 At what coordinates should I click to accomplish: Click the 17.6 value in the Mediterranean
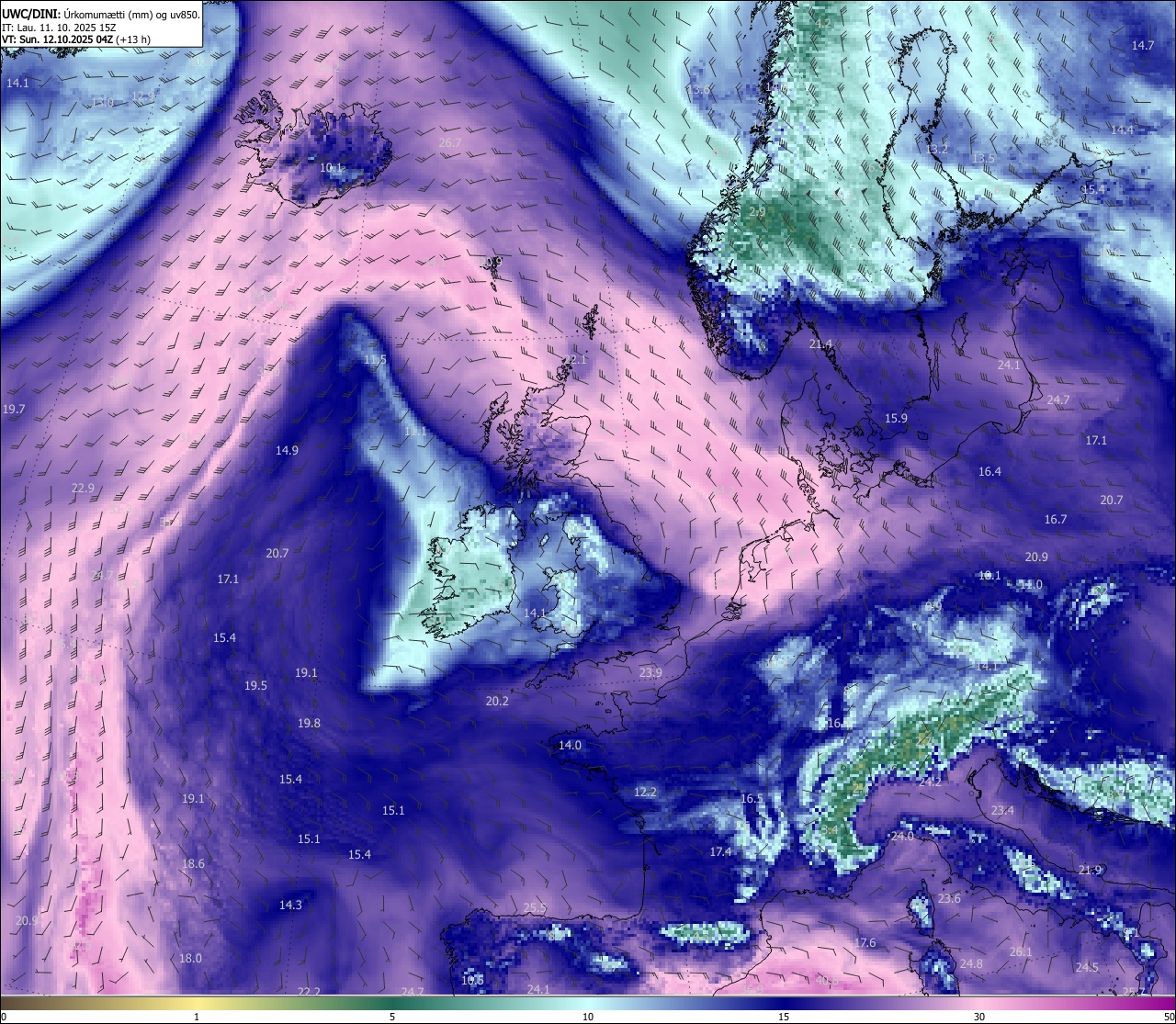click(x=865, y=943)
